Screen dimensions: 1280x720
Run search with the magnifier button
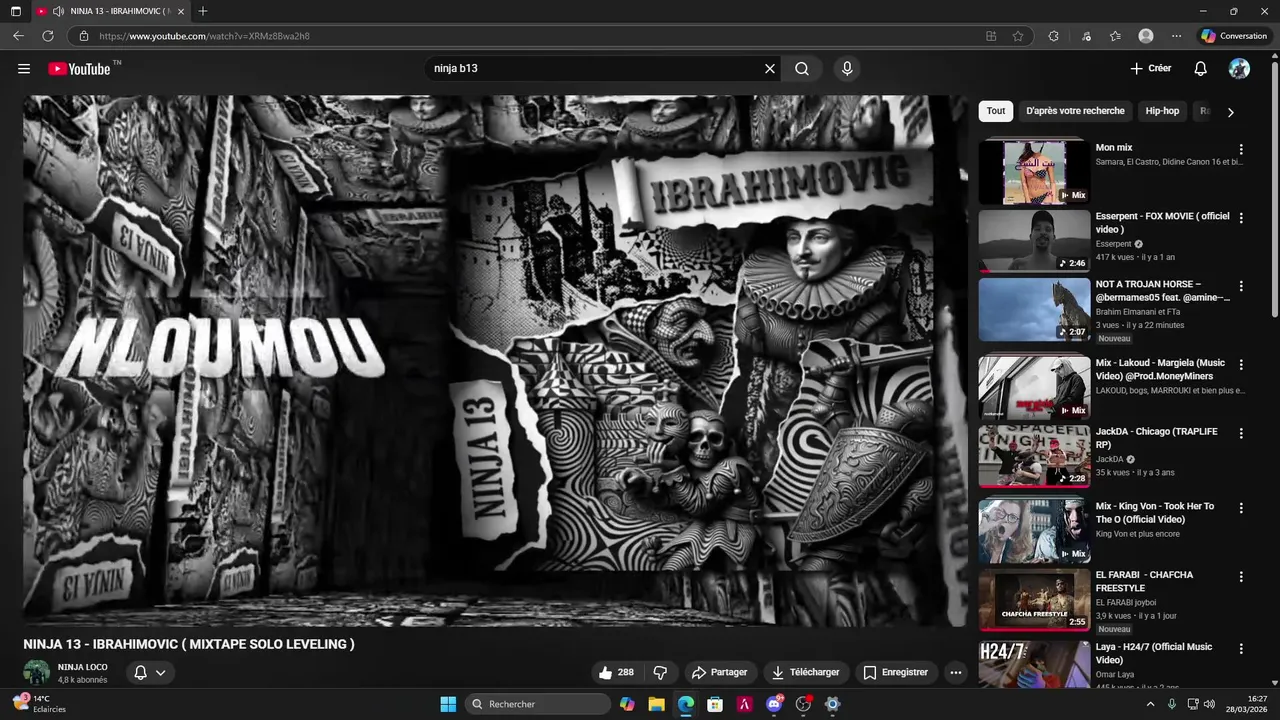click(x=802, y=69)
